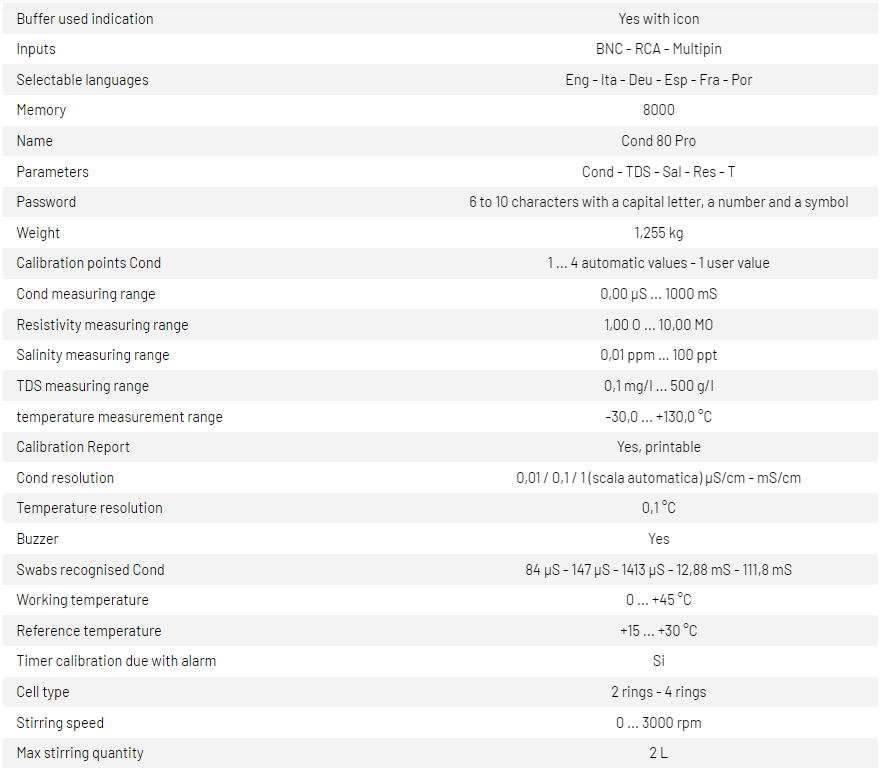
Task: Select the 'BNC - RCA - Multipin' inputs value
Action: pyautogui.click(x=658, y=49)
